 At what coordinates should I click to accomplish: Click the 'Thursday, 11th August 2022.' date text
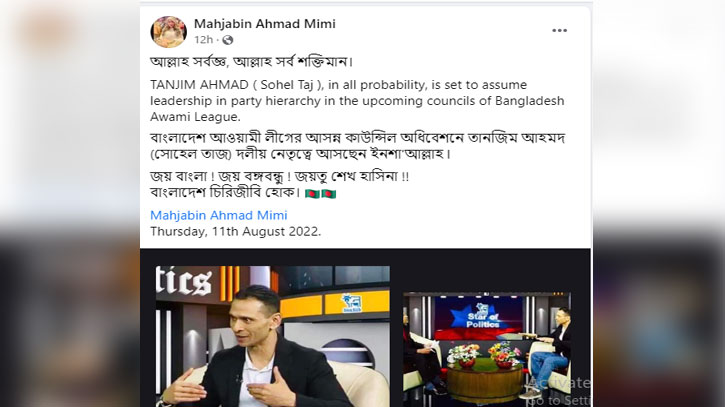pos(235,231)
